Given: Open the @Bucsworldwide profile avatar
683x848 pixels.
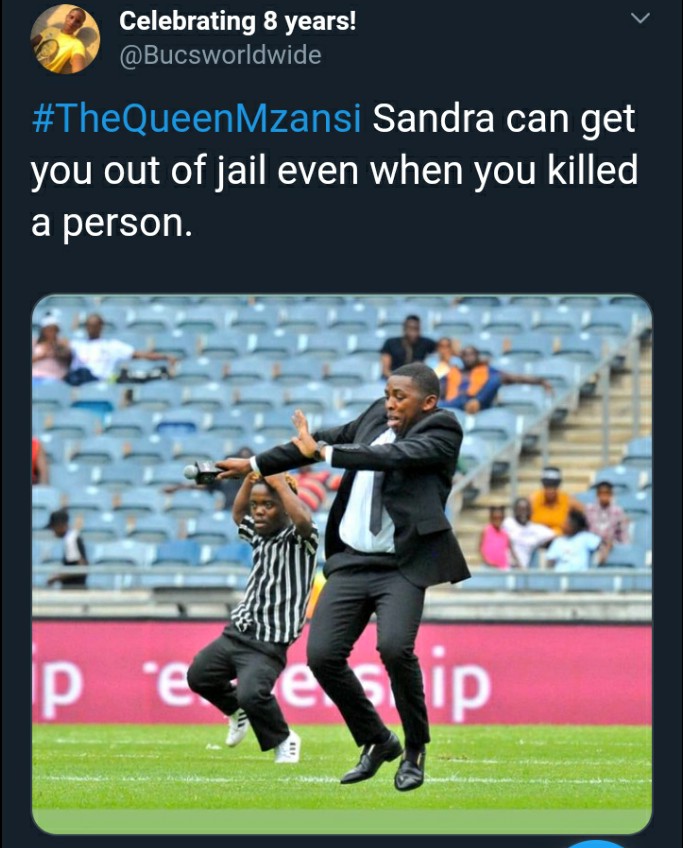Looking at the screenshot, I should click(x=65, y=39).
